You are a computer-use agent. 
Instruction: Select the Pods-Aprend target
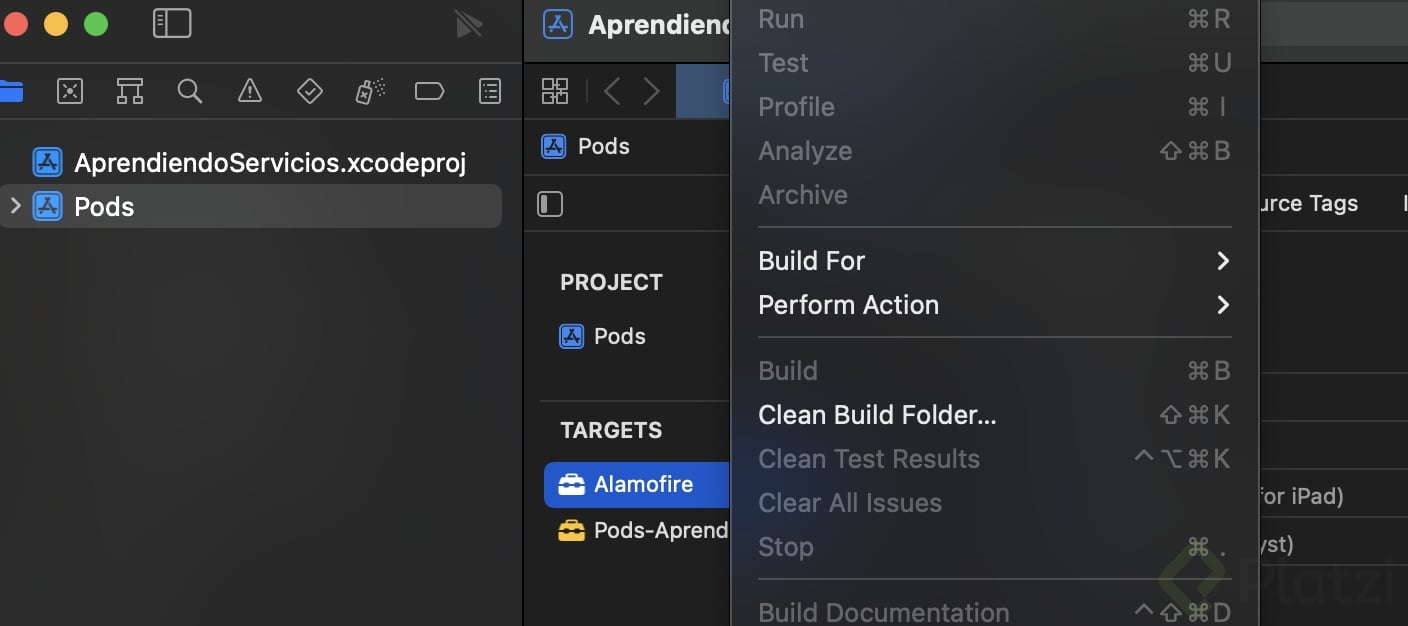660,530
